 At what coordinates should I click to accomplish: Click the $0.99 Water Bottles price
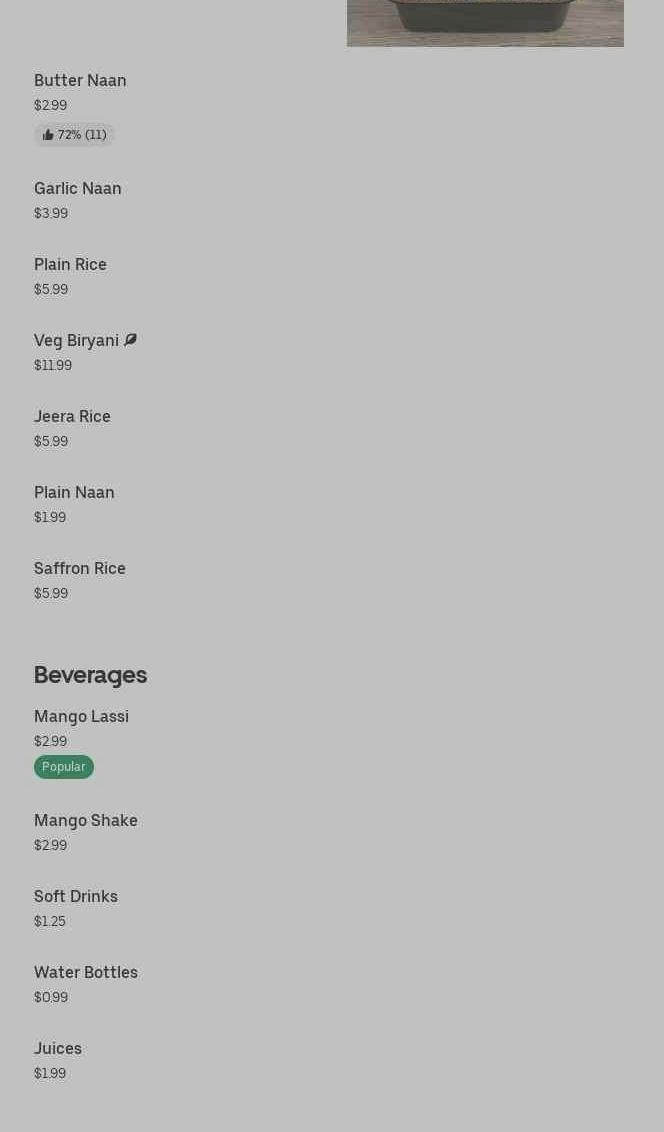tap(51, 997)
